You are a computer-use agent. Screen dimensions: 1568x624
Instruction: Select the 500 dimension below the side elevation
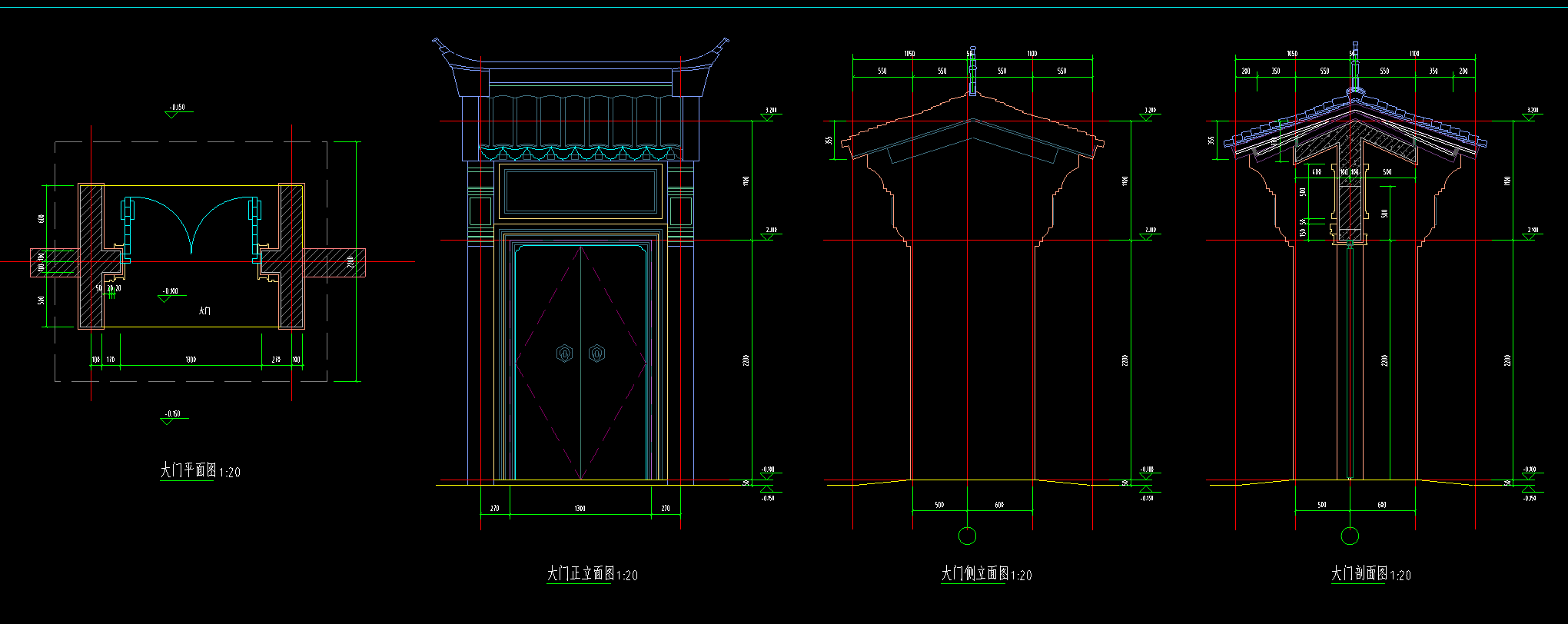(x=939, y=505)
